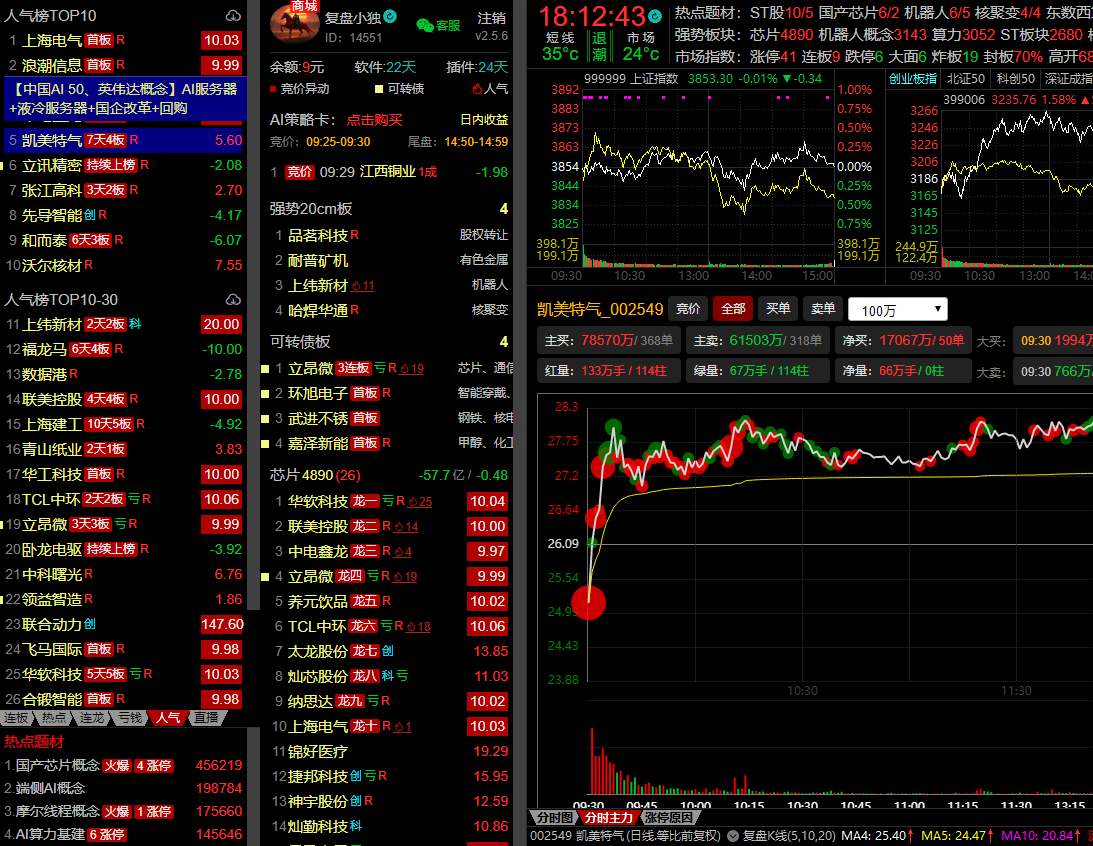Click the 江西铜业 竞价 alert at 09:29
Image resolution: width=1093 pixels, height=846 pixels.
pyautogui.click(x=389, y=172)
